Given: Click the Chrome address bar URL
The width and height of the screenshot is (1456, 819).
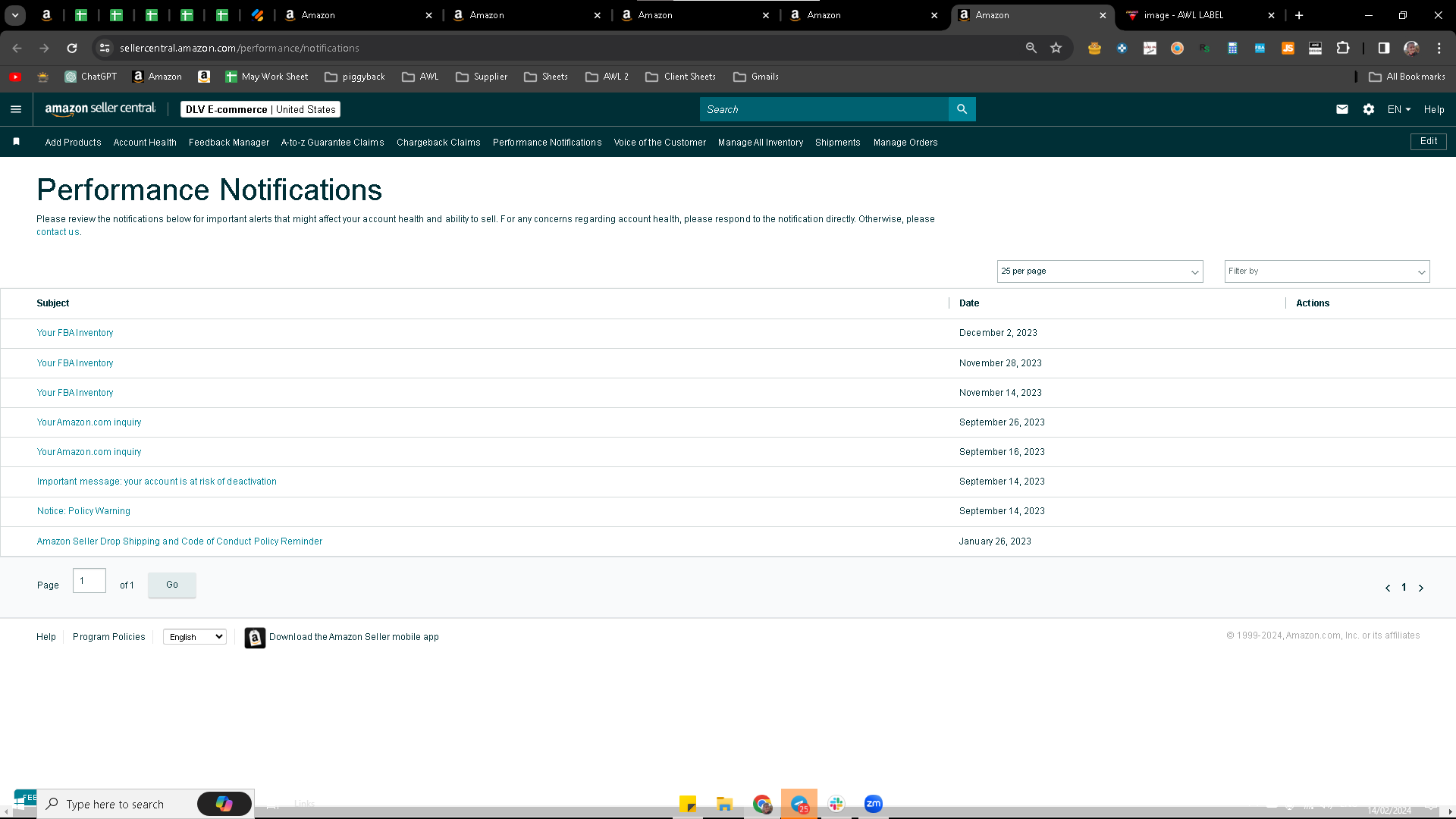Looking at the screenshot, I should tap(240, 48).
